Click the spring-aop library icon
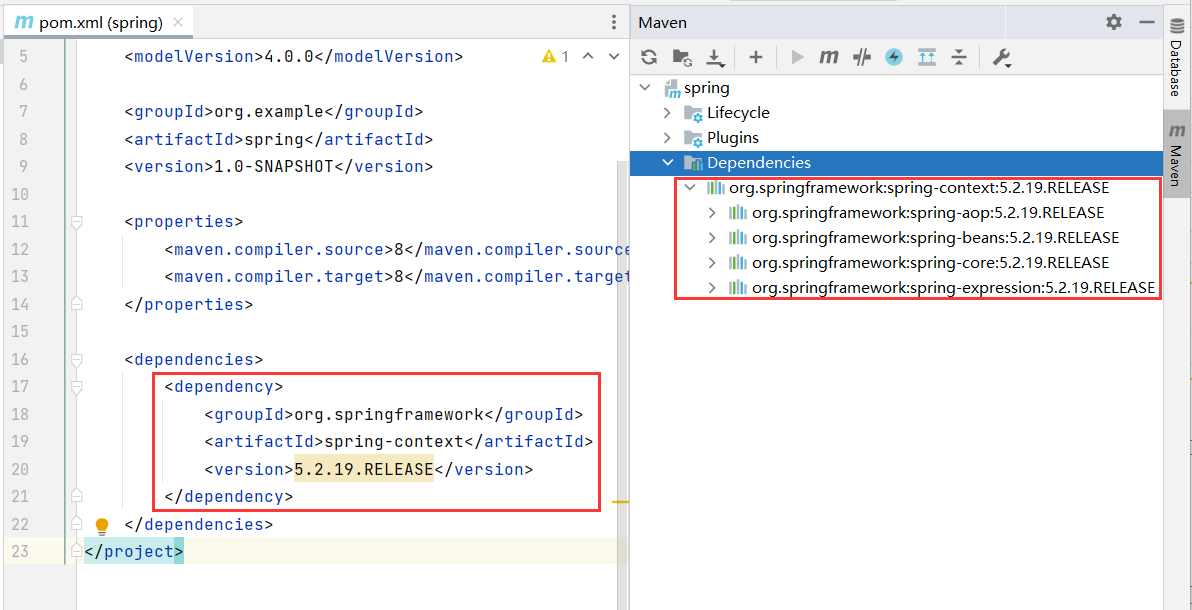The width and height of the screenshot is (1192, 610). [737, 213]
